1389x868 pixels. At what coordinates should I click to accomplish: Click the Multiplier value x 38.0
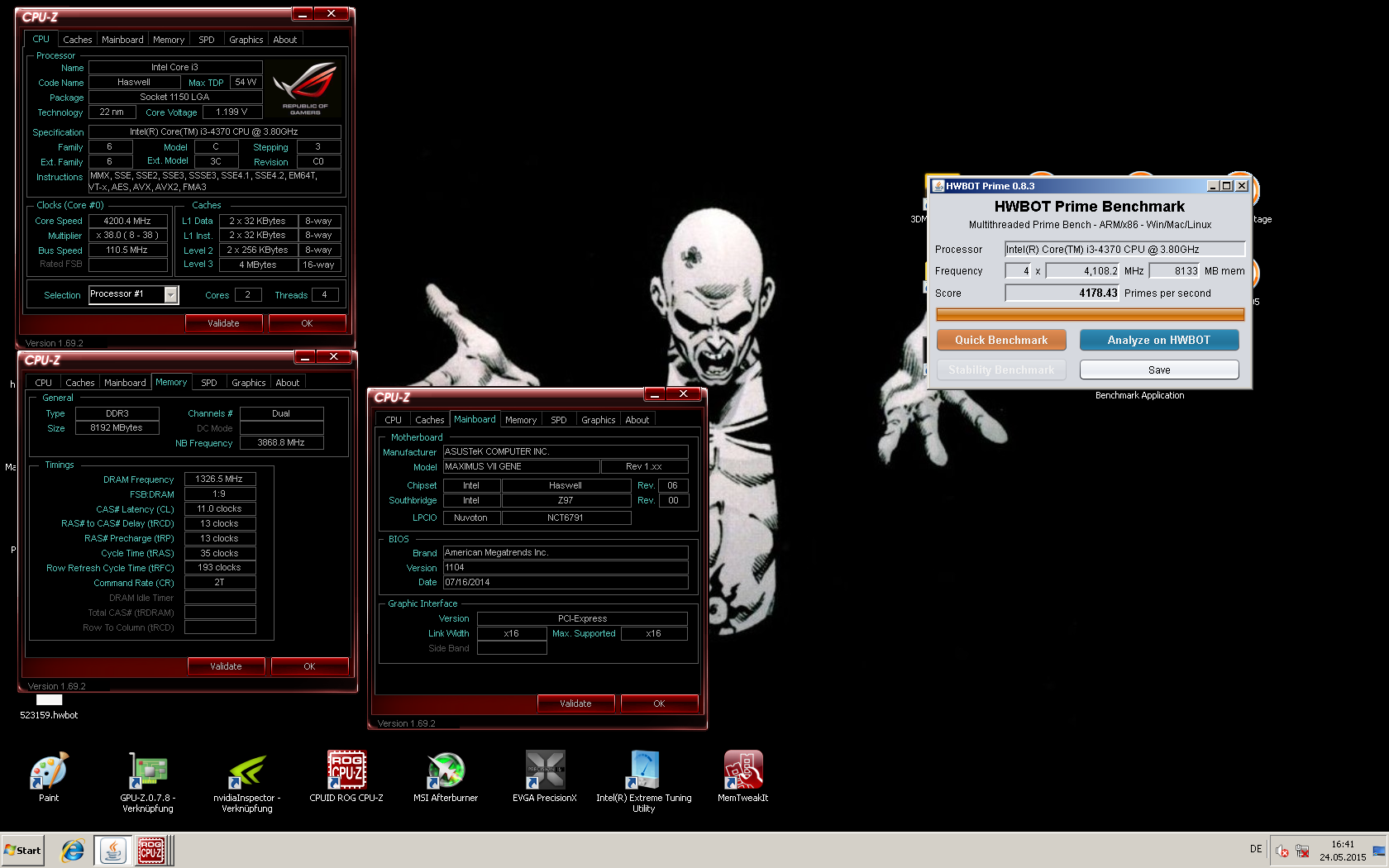coord(128,235)
